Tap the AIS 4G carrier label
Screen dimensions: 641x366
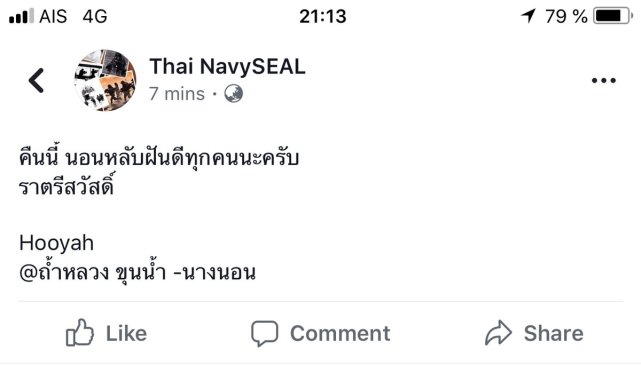(73, 16)
